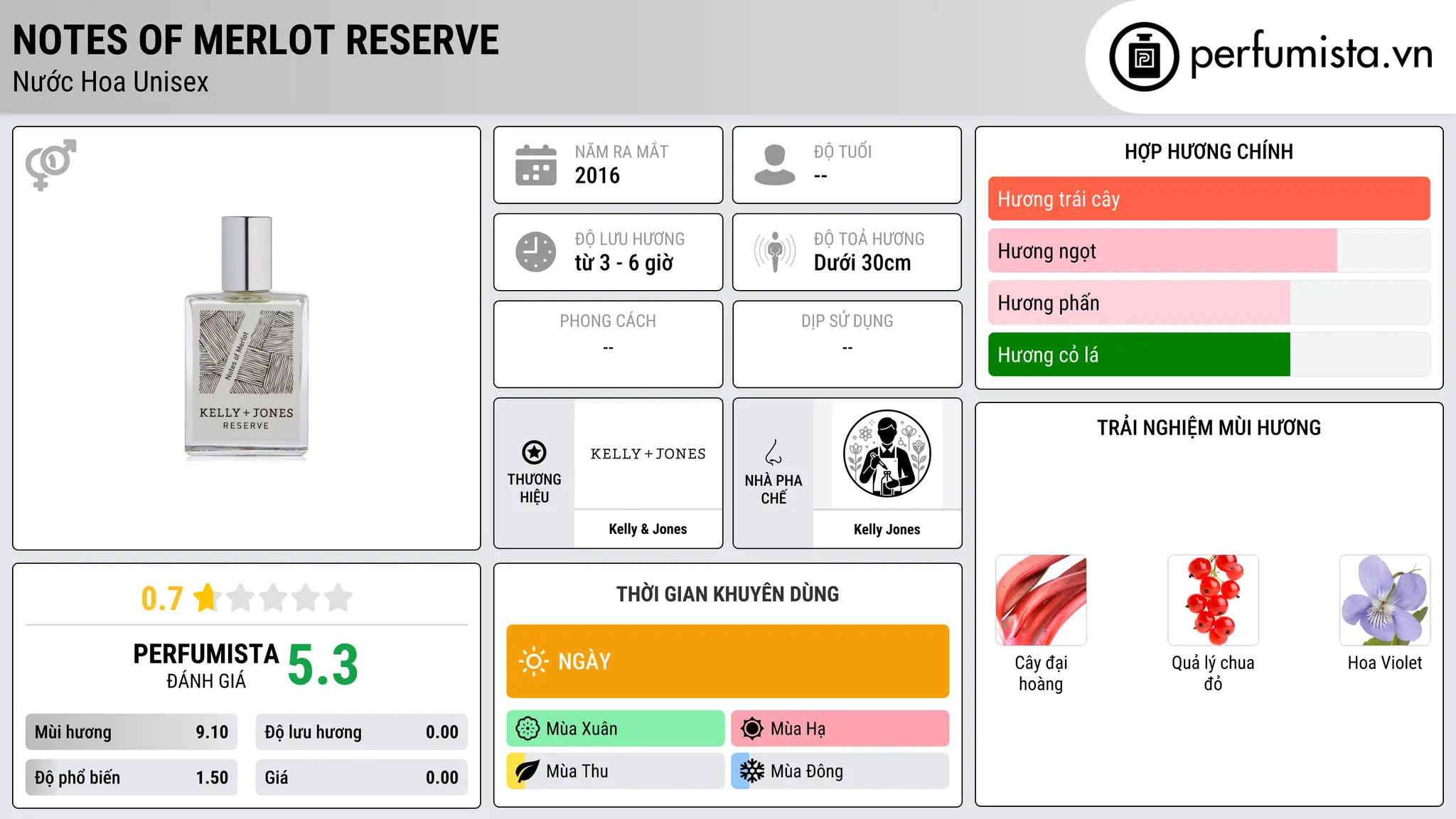1456x819 pixels.
Task: Click the Độ phổ biến 1.50 score row
Action: pyautogui.click(x=132, y=778)
